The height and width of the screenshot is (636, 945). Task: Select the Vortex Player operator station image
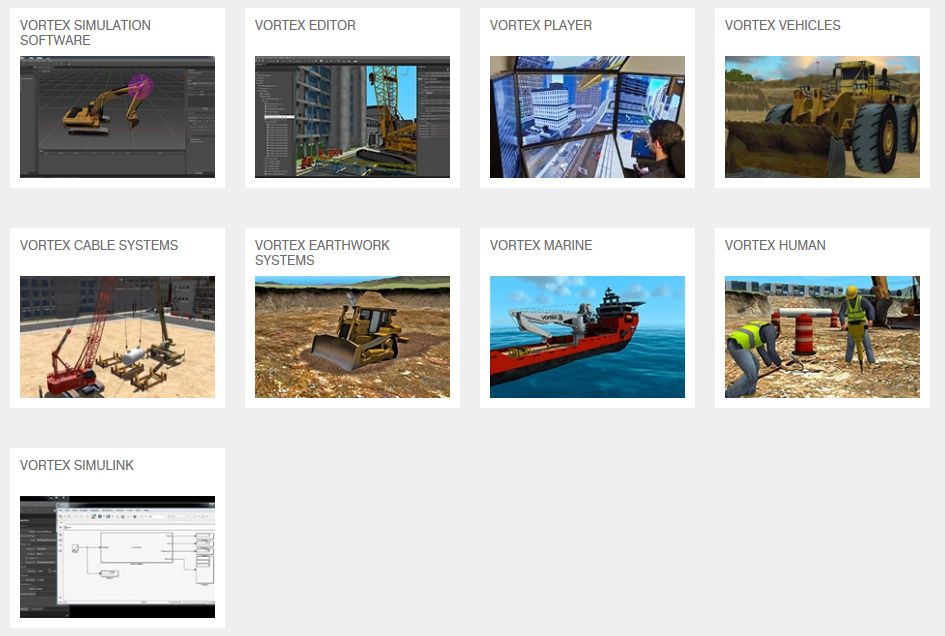588,117
